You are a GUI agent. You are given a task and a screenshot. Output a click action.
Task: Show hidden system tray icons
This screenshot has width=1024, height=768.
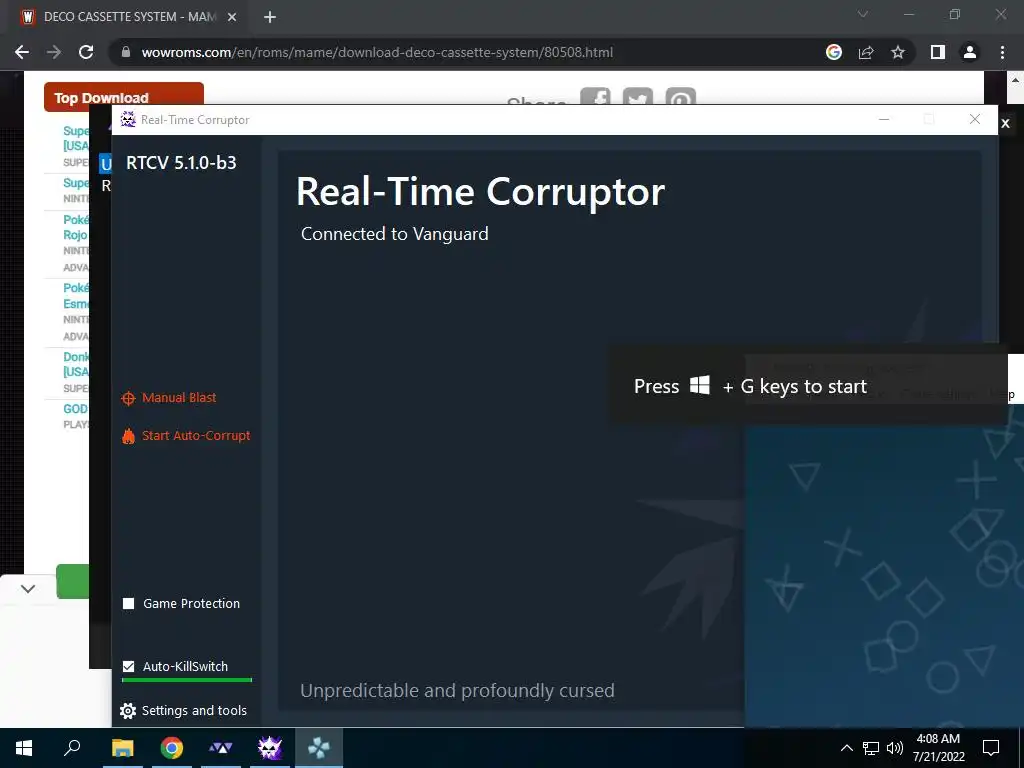[846, 748]
